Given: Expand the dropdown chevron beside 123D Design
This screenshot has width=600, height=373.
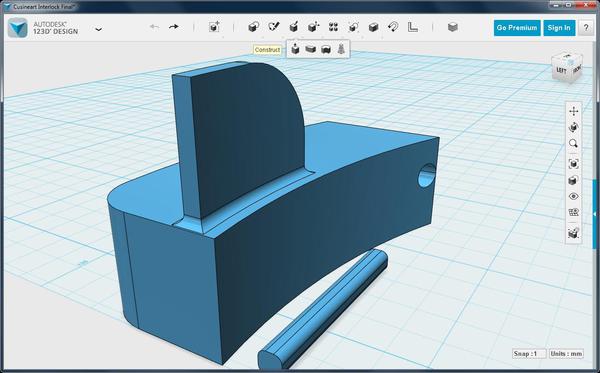Looking at the screenshot, I should (x=98, y=29).
